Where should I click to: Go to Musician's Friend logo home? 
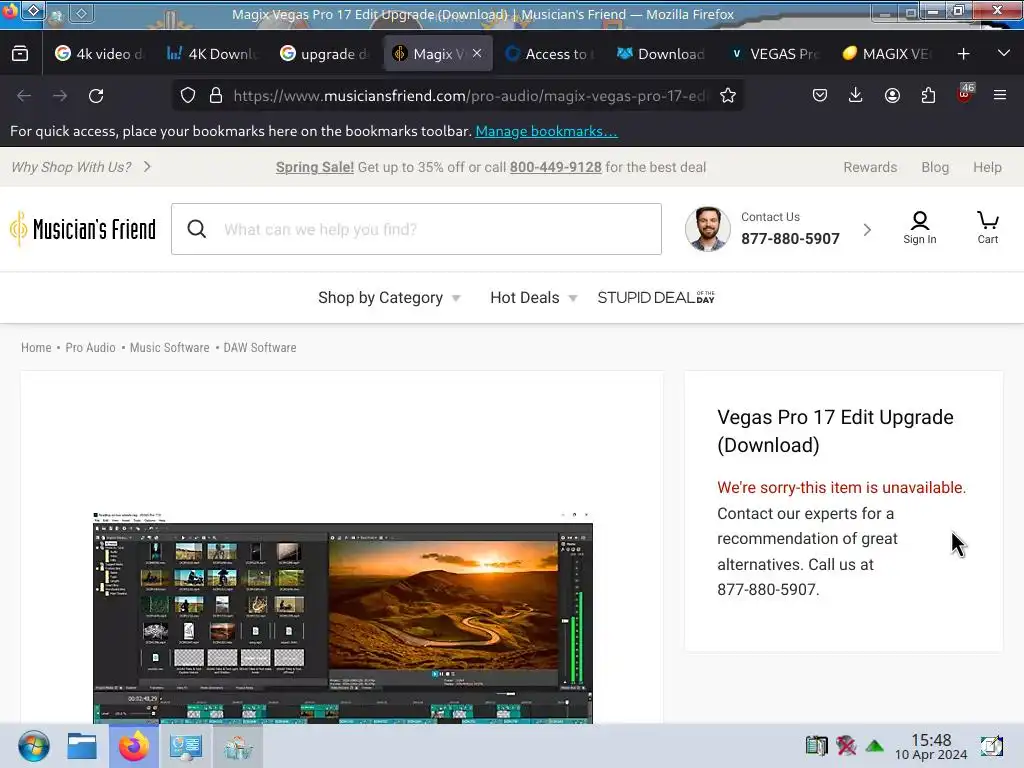pos(83,229)
